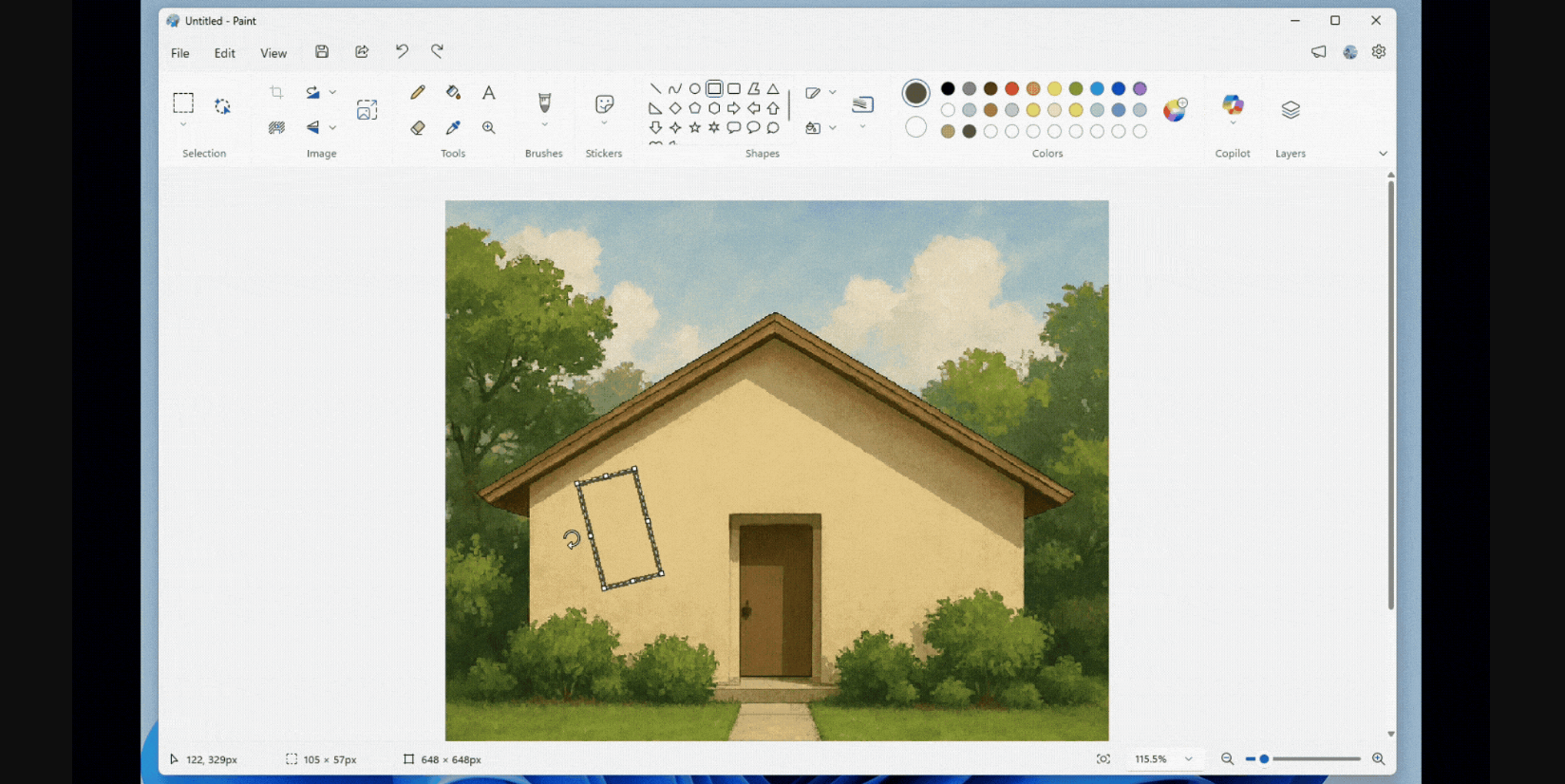The height and width of the screenshot is (784, 1565).
Task: Expand the Stickers dropdown chevron
Action: [x=604, y=124]
